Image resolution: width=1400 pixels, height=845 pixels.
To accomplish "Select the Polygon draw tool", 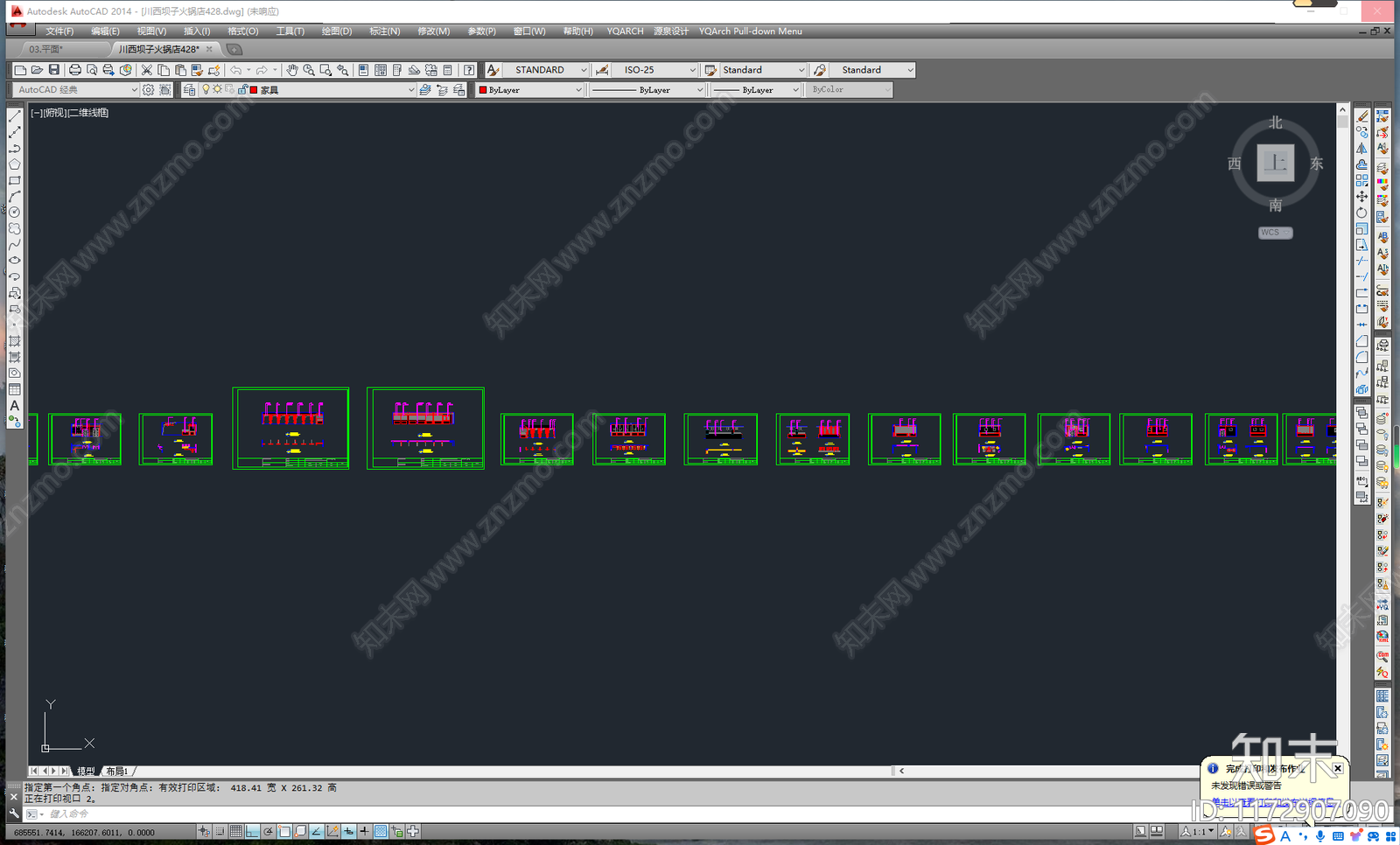I will 15,164.
